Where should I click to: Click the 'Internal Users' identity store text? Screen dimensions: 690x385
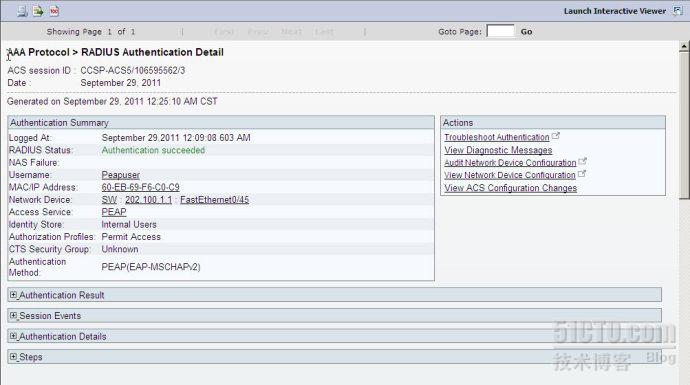click(x=129, y=224)
